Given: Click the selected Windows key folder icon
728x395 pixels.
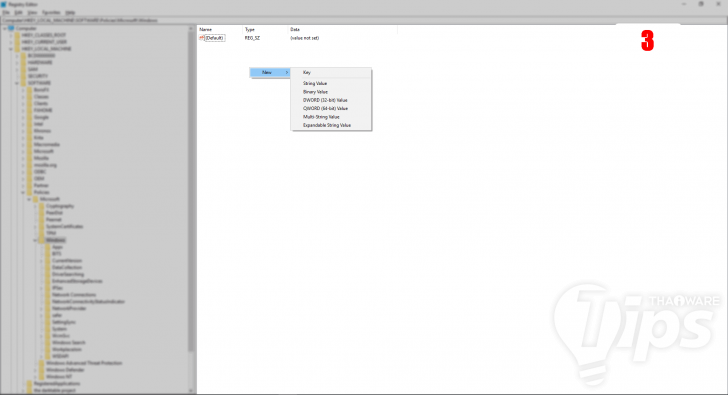Looking at the screenshot, I should 41,240.
